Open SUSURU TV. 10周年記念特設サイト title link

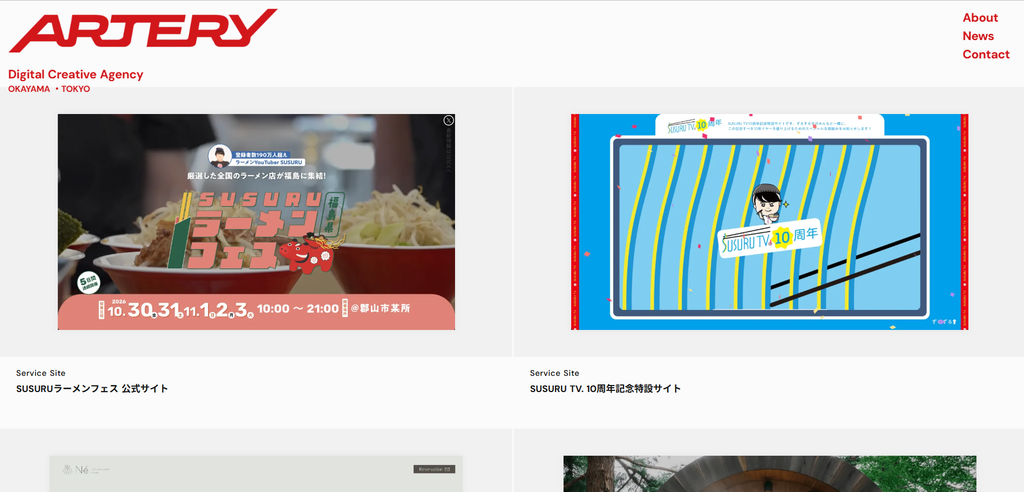[605, 389]
